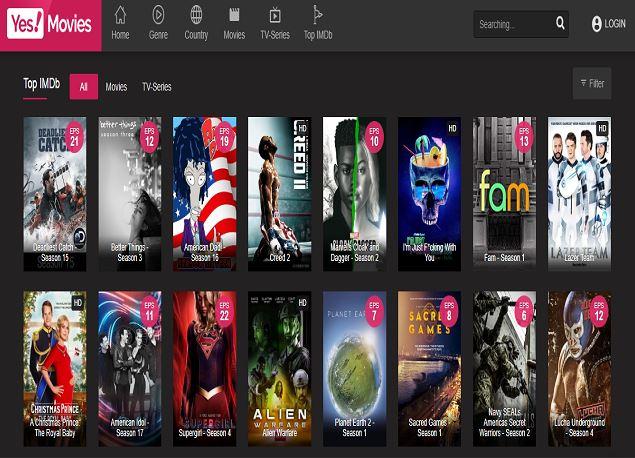
Task: Switch to the TV-Series filter tab
Action: [157, 87]
